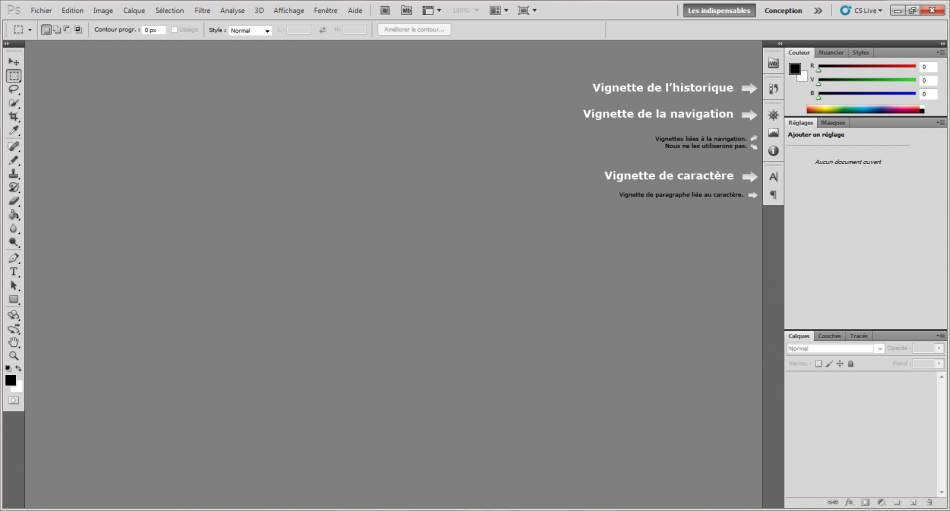Select the Eraser tool

[x=13, y=201]
